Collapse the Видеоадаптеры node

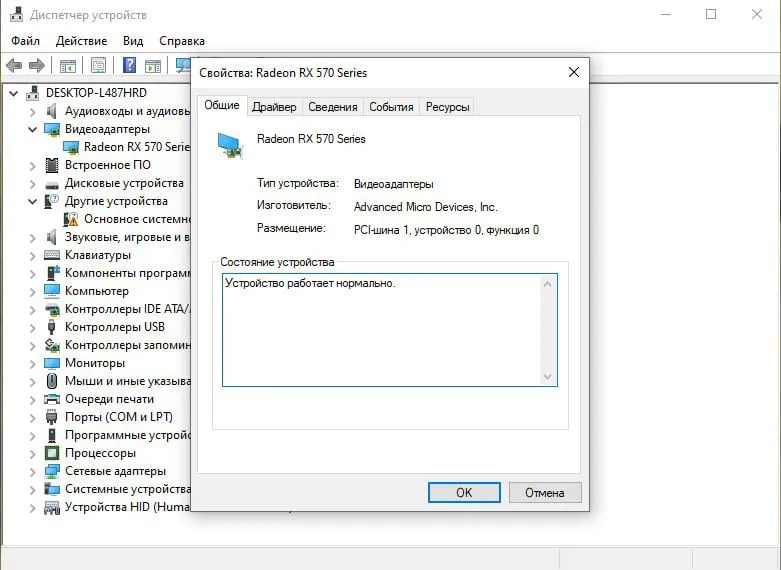[32, 130]
